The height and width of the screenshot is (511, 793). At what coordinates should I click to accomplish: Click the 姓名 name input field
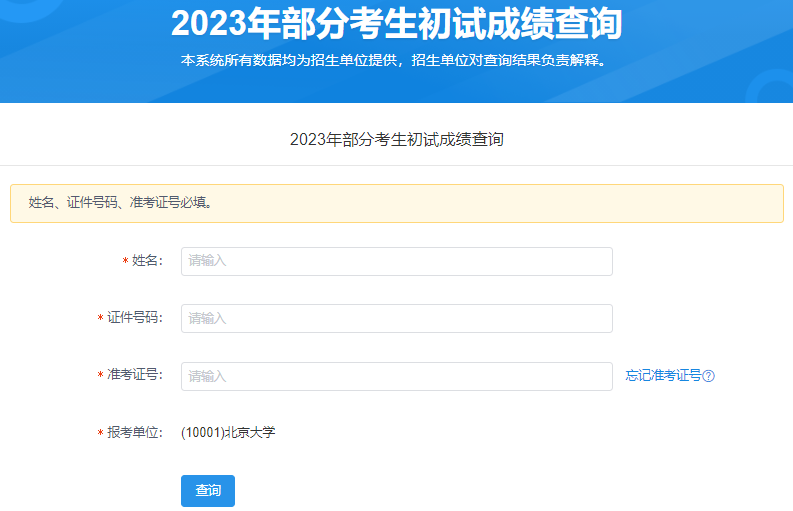coord(396,261)
